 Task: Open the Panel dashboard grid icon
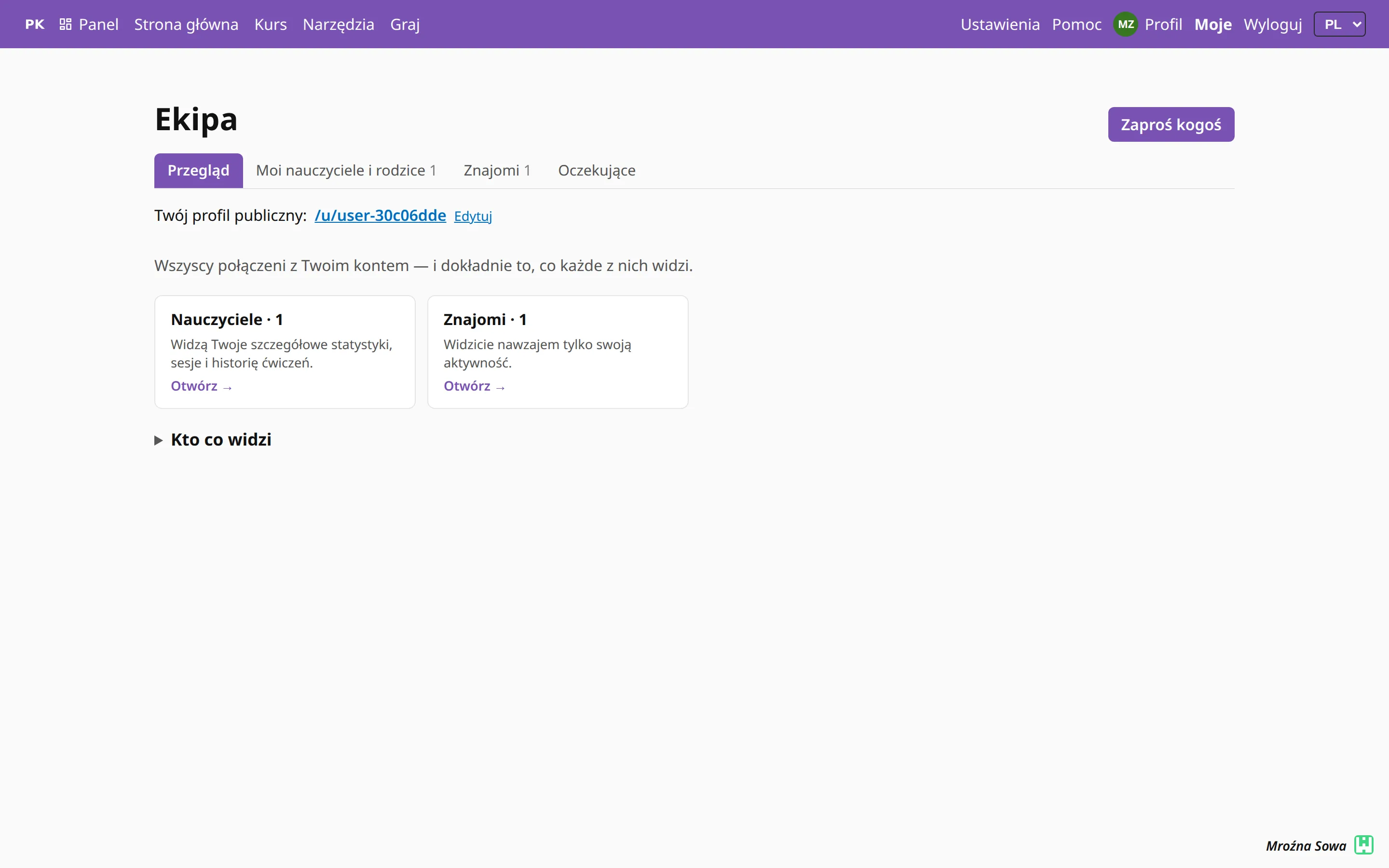(66, 24)
